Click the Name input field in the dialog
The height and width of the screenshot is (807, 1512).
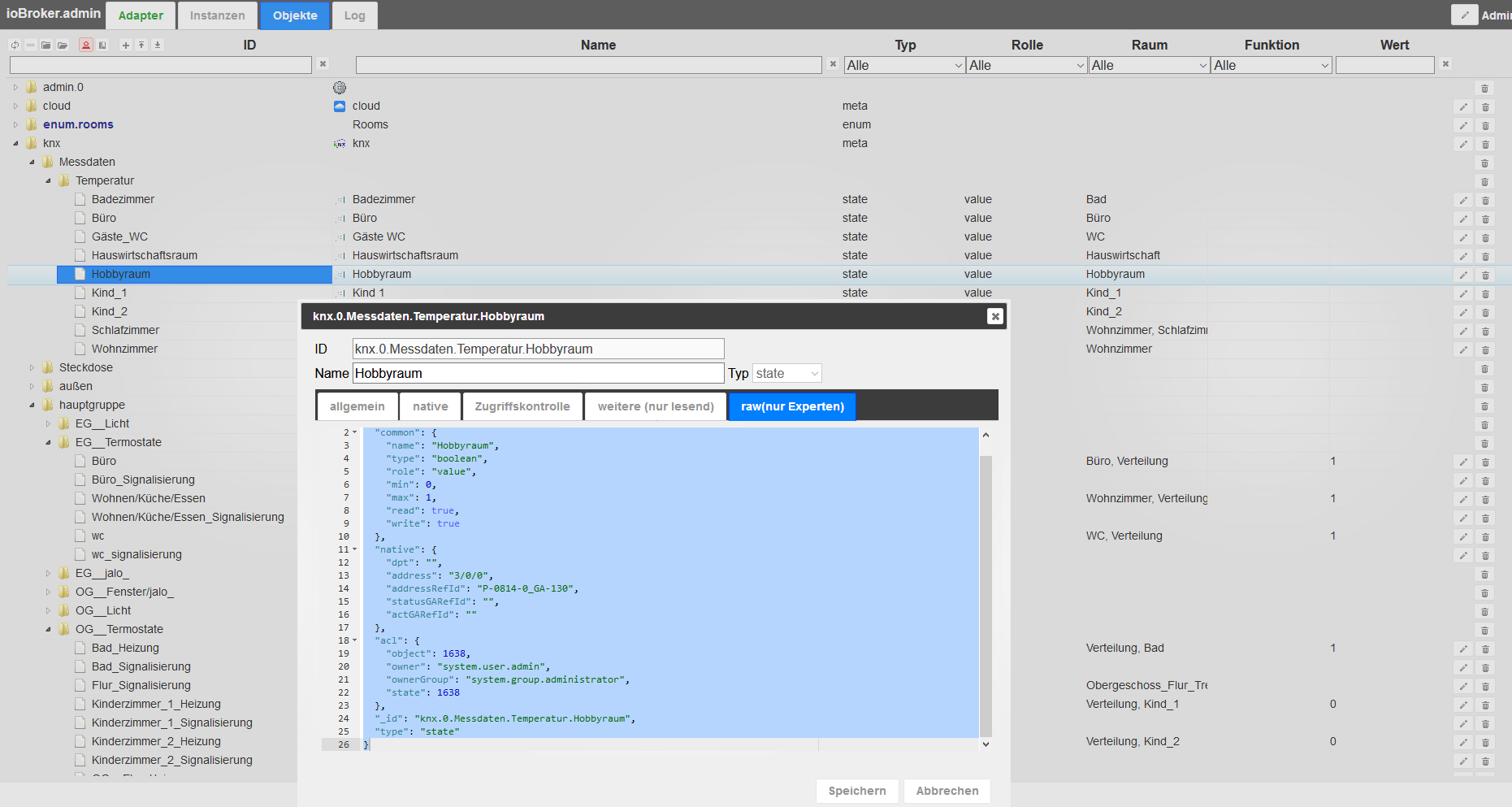point(538,373)
